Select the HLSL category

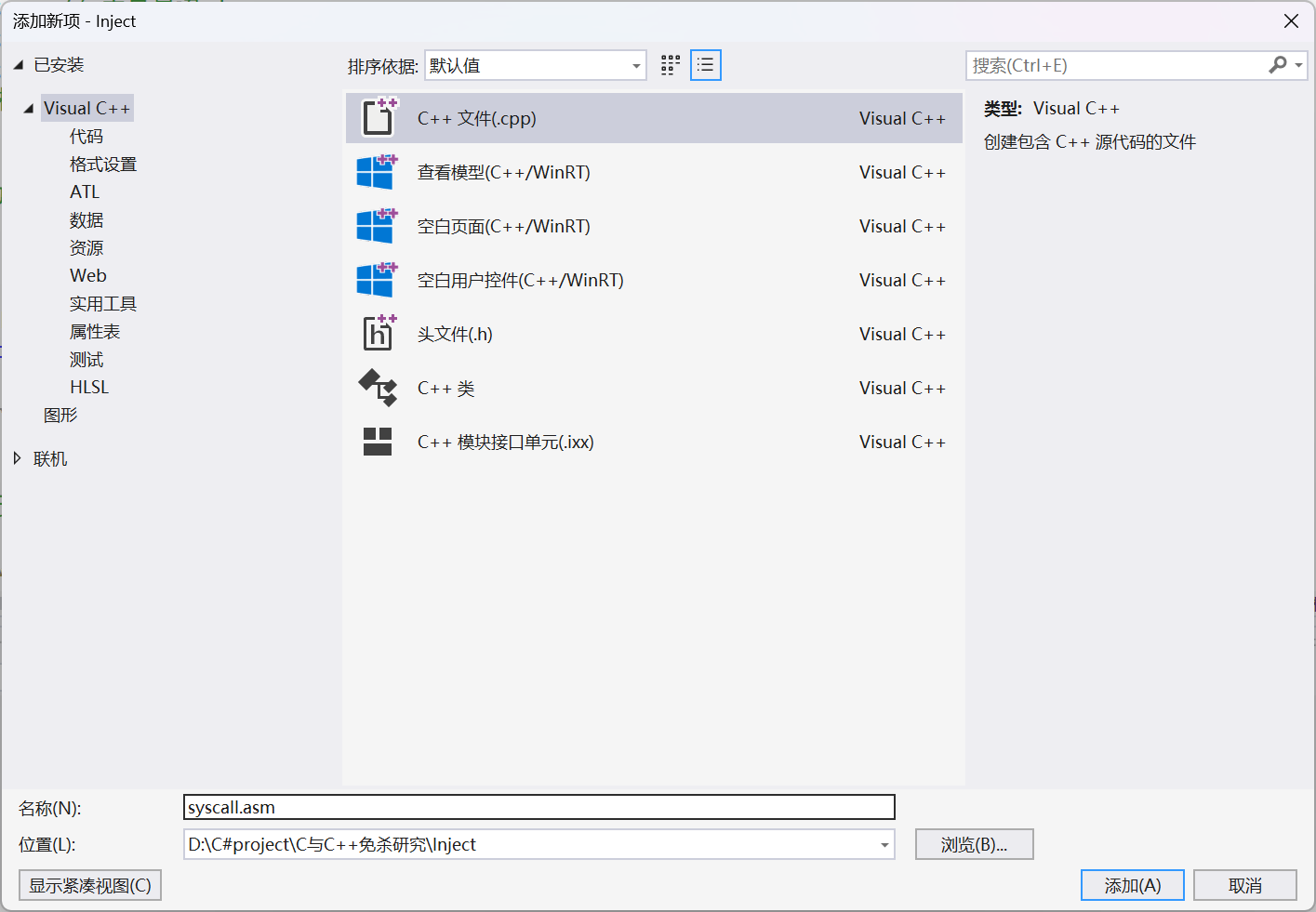coord(89,388)
